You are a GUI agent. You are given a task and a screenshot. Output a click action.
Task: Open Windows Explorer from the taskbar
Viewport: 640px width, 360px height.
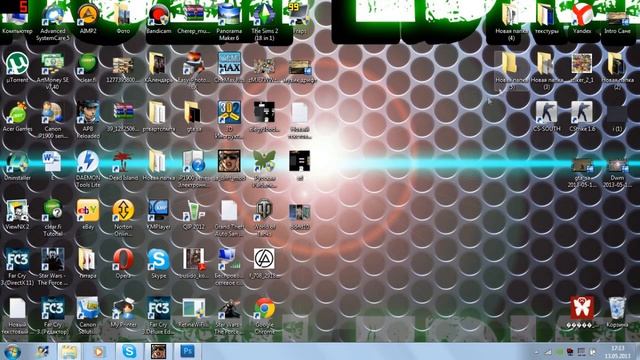pos(69,351)
